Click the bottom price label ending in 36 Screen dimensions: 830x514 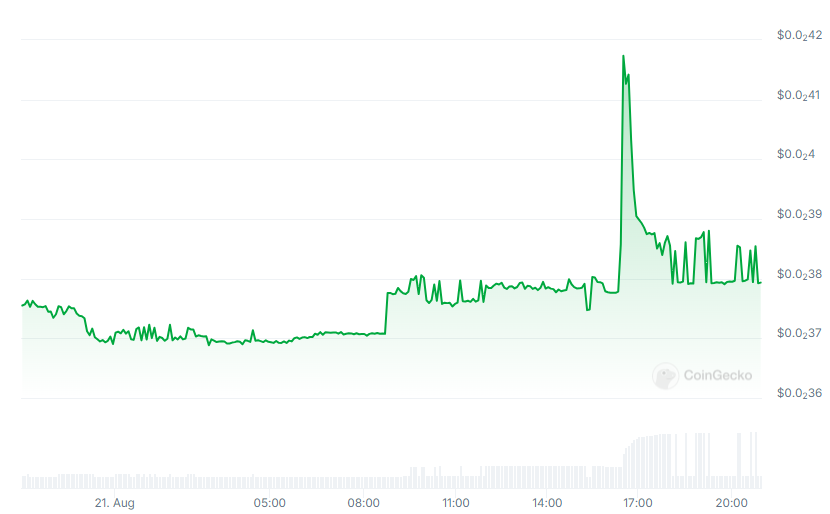pyautogui.click(x=799, y=393)
